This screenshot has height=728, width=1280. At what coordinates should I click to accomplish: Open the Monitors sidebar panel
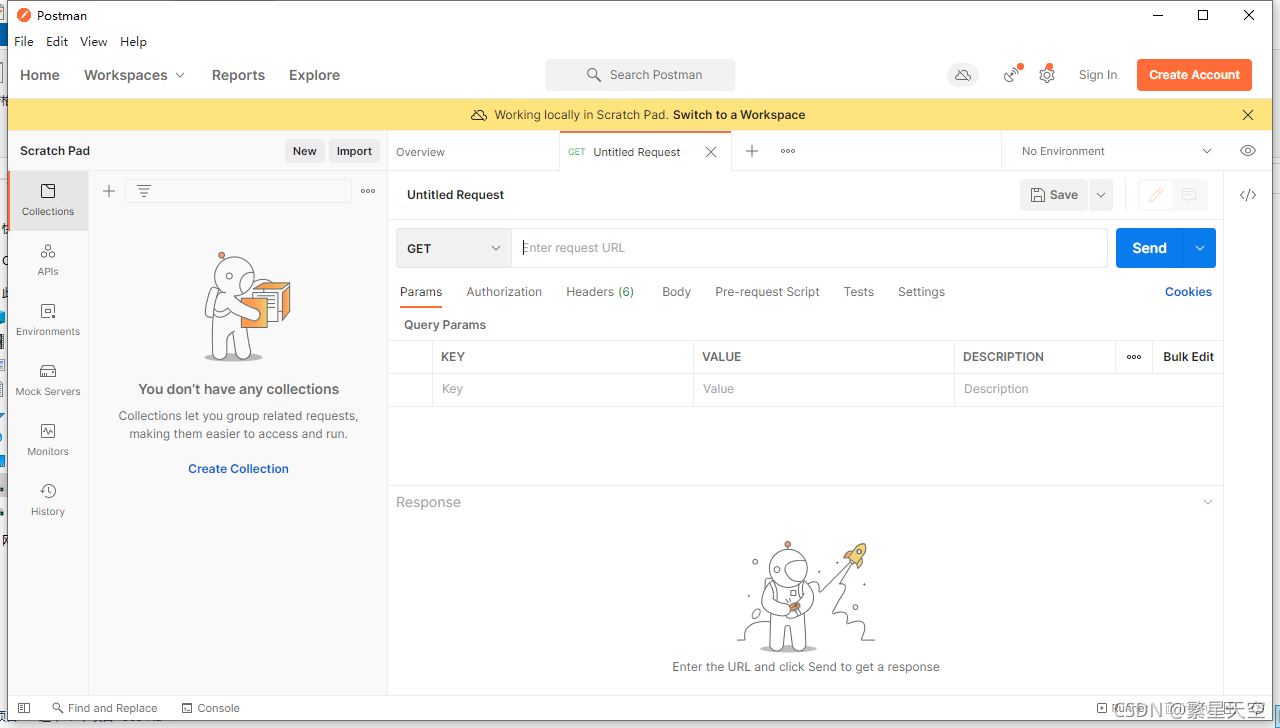(x=48, y=440)
